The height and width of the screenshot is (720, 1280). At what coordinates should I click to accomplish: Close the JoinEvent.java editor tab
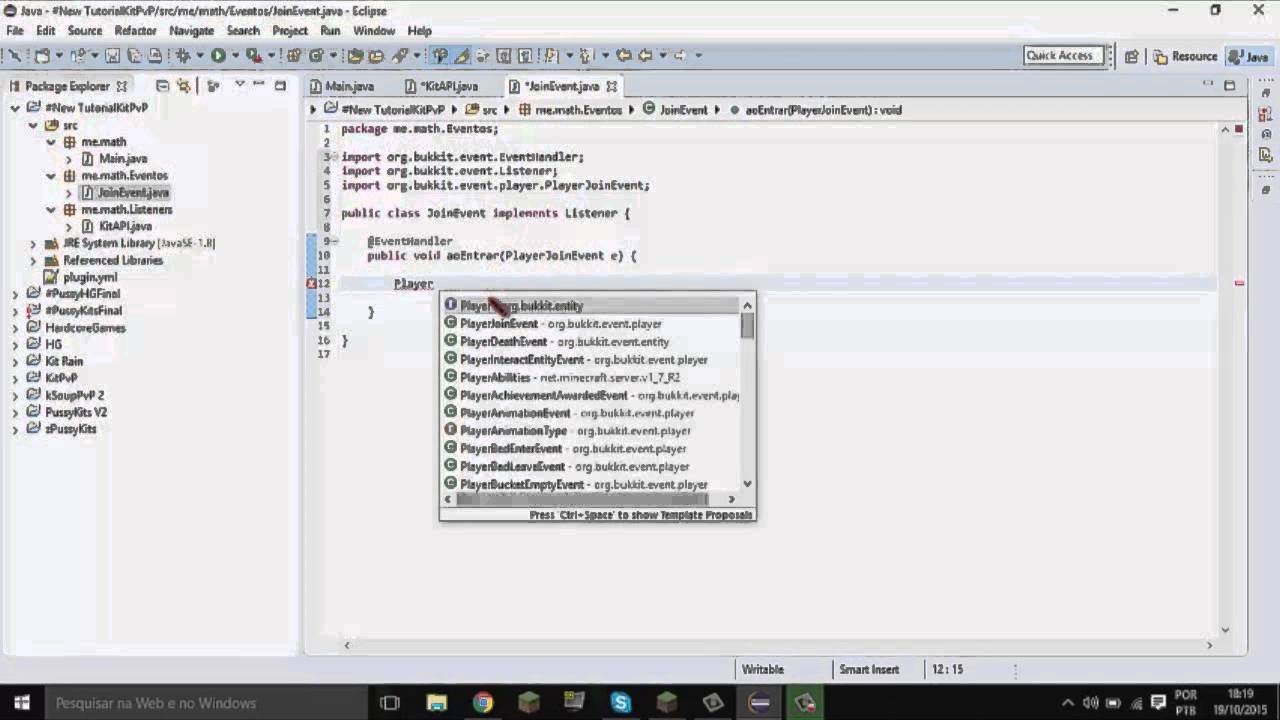click(611, 86)
